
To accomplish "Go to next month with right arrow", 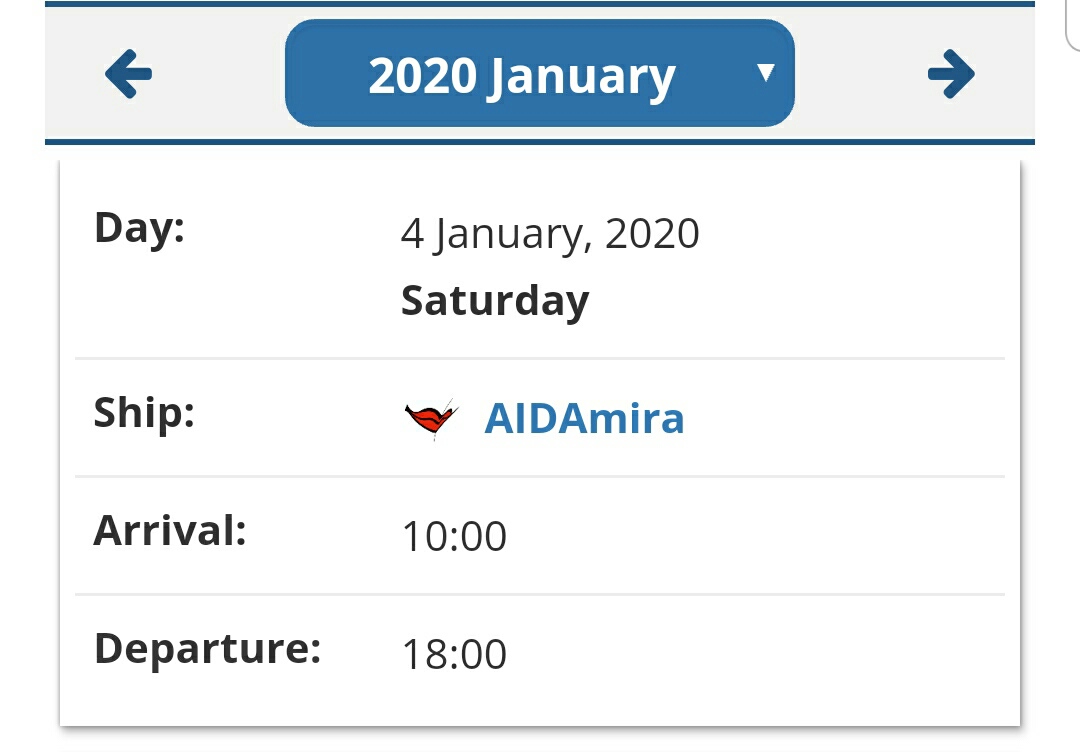I will (x=950, y=74).
